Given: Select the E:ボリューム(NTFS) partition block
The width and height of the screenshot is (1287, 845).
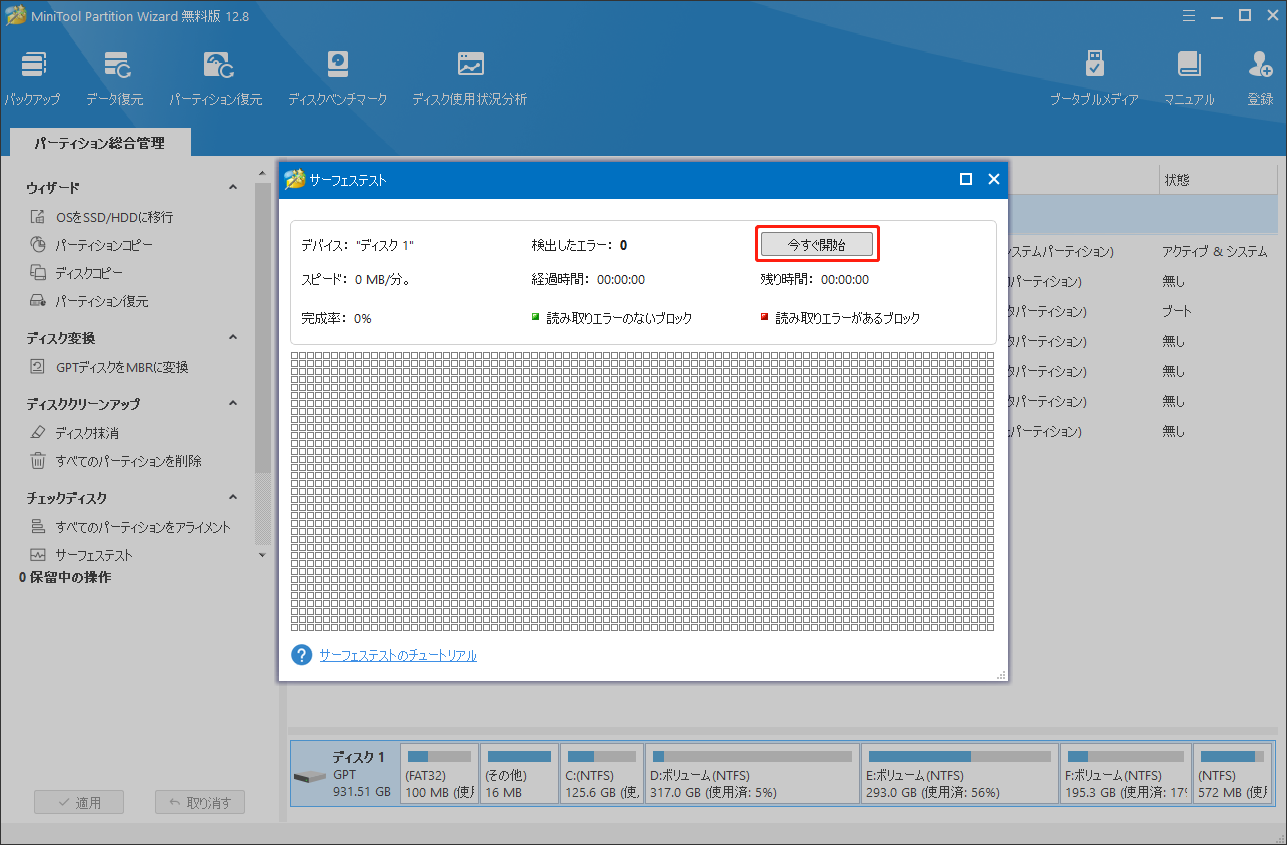Looking at the screenshot, I should click(x=959, y=773).
